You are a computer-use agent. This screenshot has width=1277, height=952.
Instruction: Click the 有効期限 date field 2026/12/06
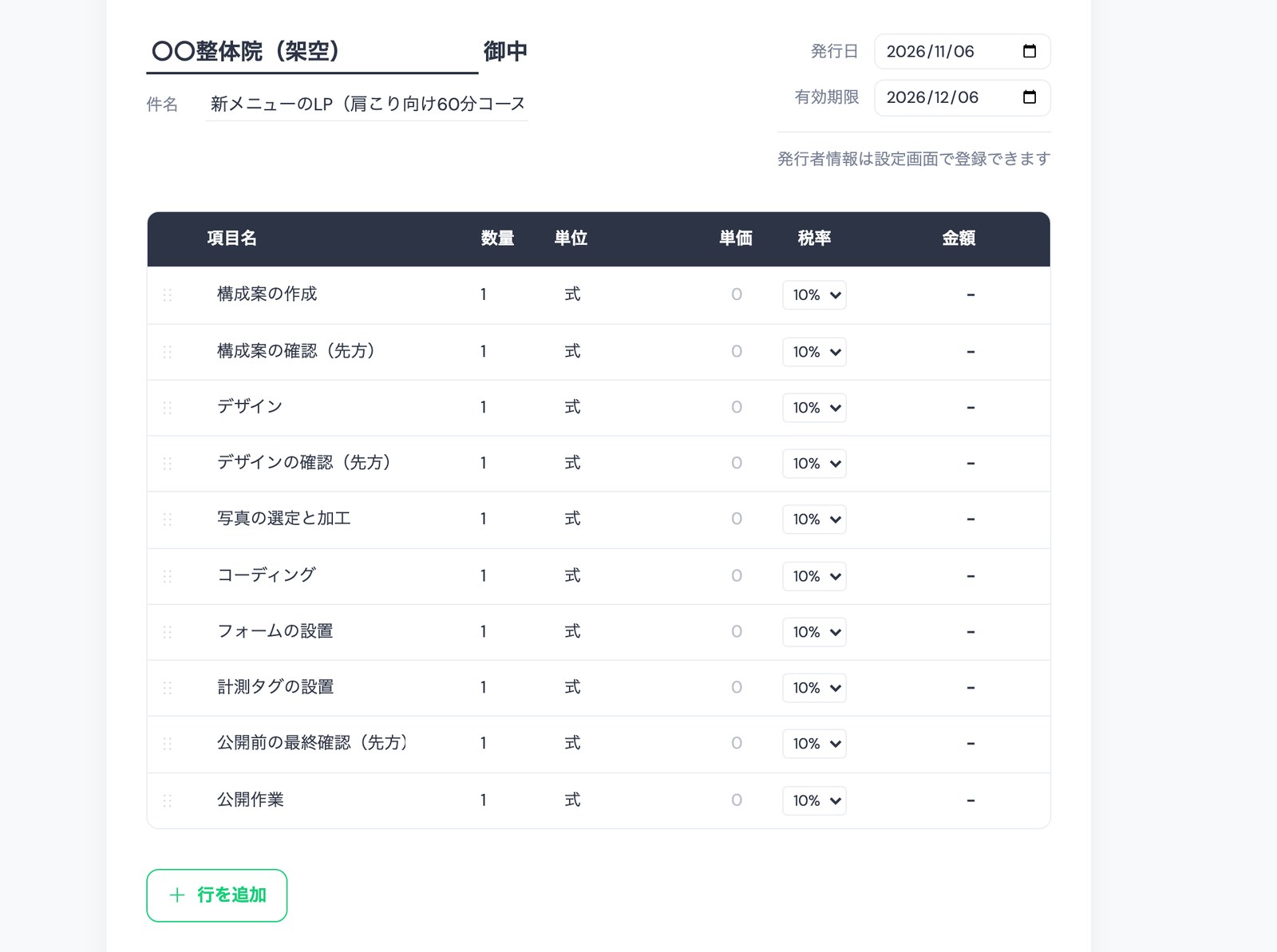coord(963,97)
